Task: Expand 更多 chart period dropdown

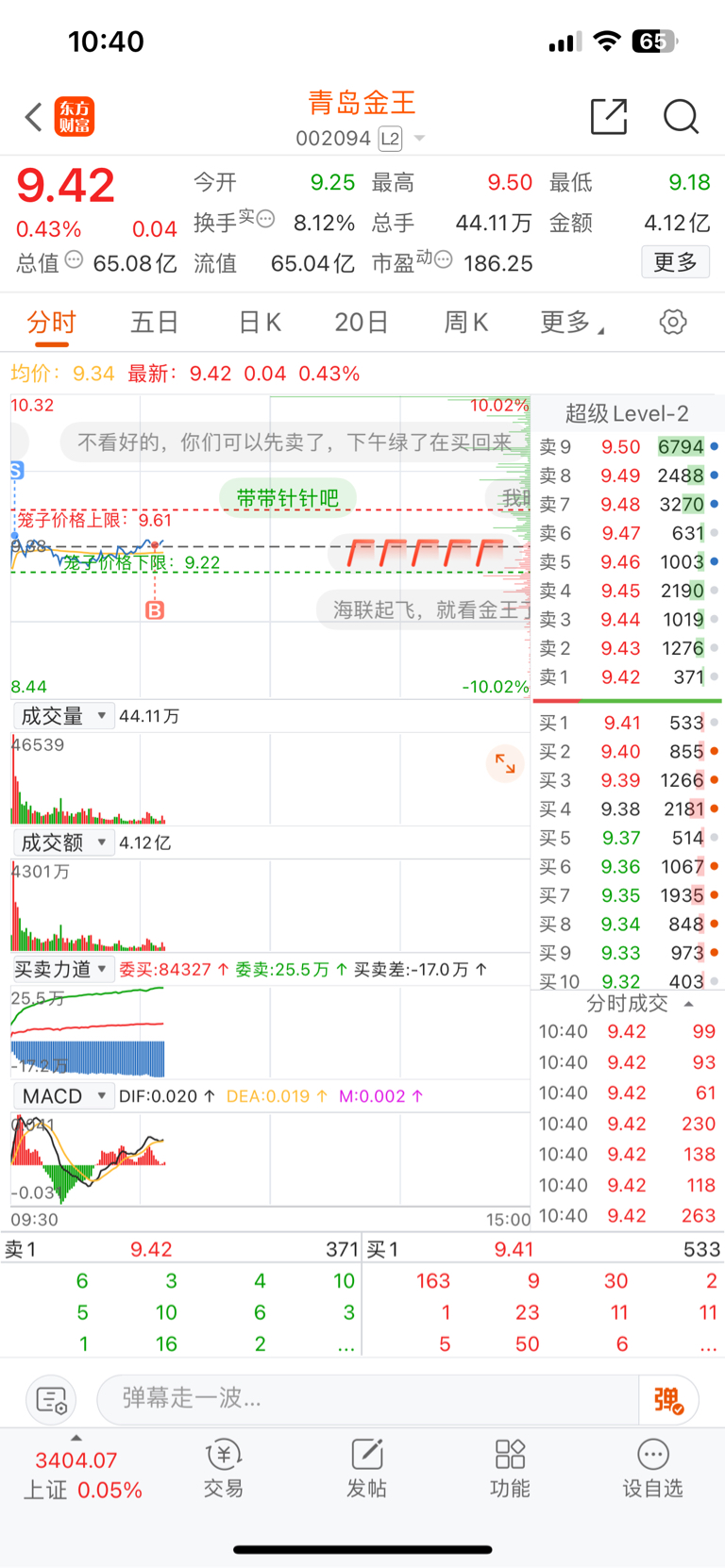Action: [x=572, y=323]
